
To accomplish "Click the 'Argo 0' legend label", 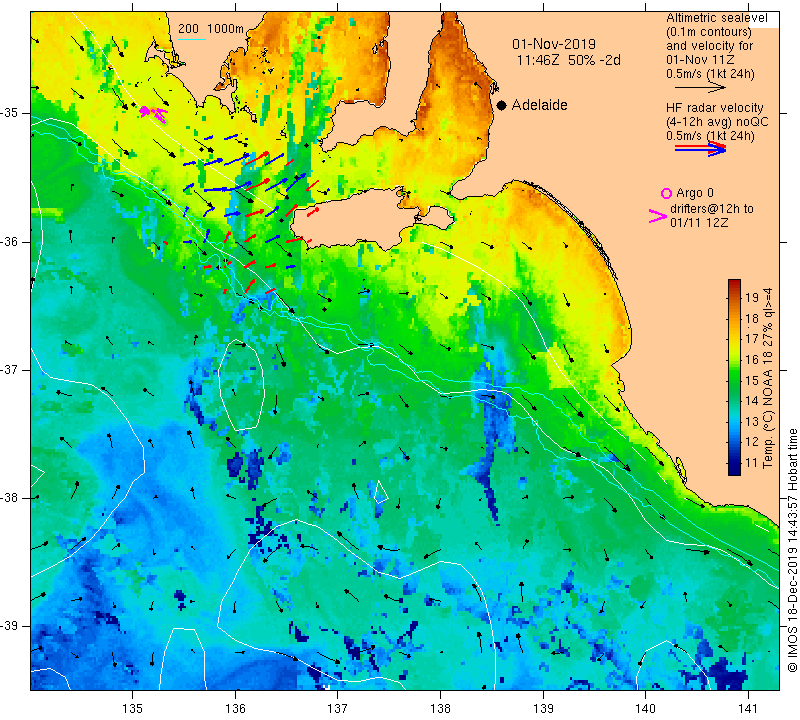I will [694, 193].
